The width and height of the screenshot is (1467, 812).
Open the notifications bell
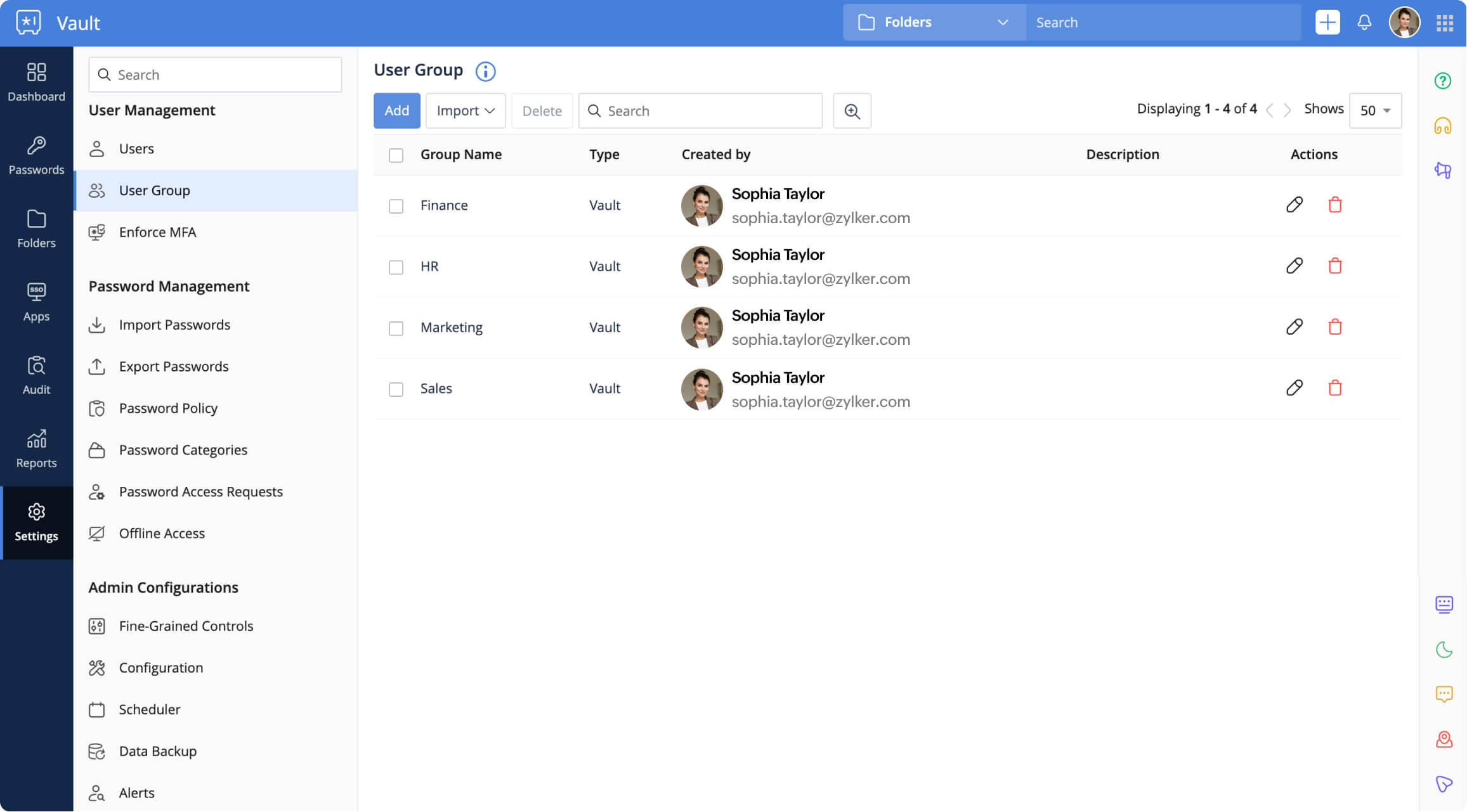click(x=1364, y=22)
